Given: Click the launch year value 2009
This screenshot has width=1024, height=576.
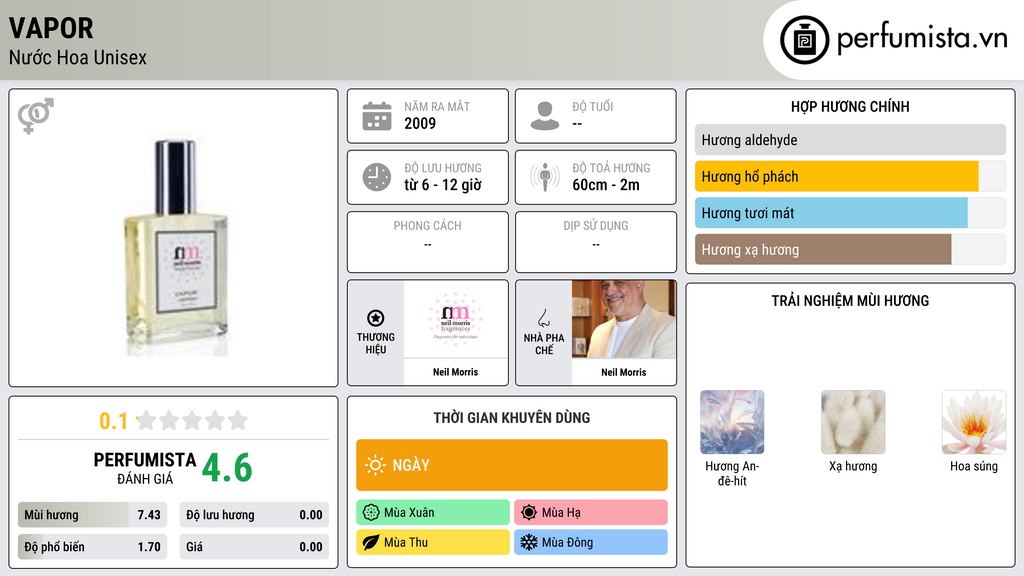Looking at the screenshot, I should click(x=420, y=123).
